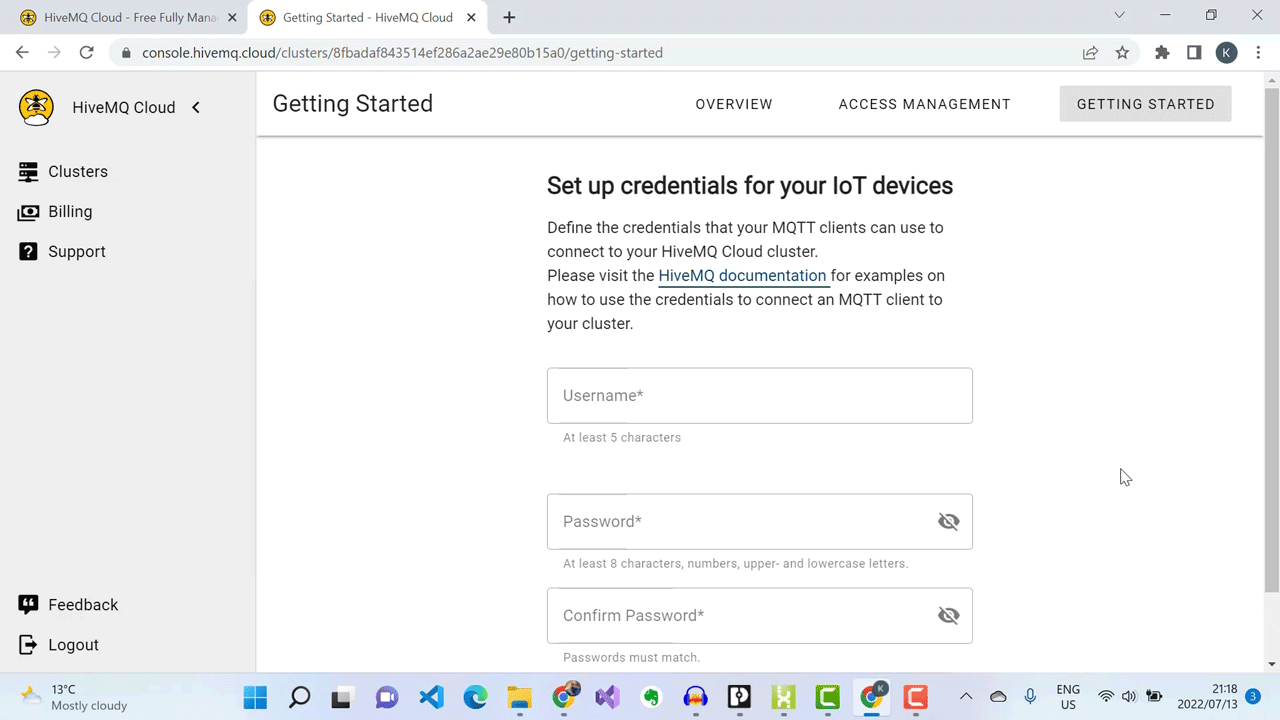Open Windows Search from the taskbar
Screen dimensions: 1280x720
299,697
